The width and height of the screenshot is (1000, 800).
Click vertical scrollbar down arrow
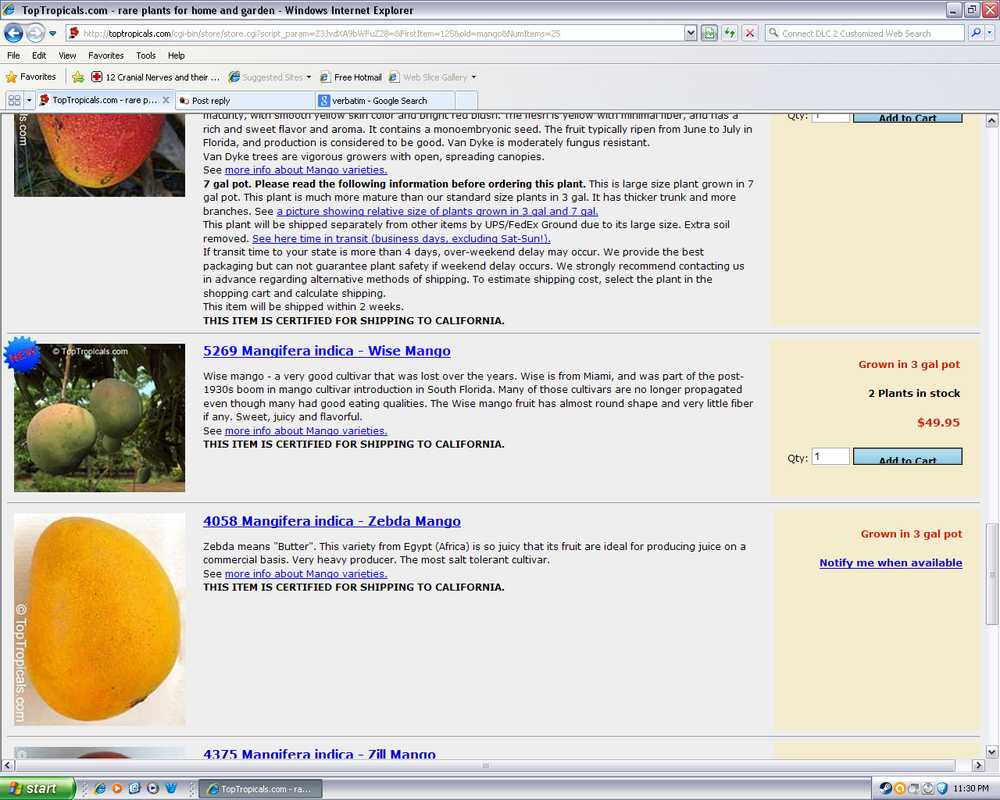coord(992,752)
